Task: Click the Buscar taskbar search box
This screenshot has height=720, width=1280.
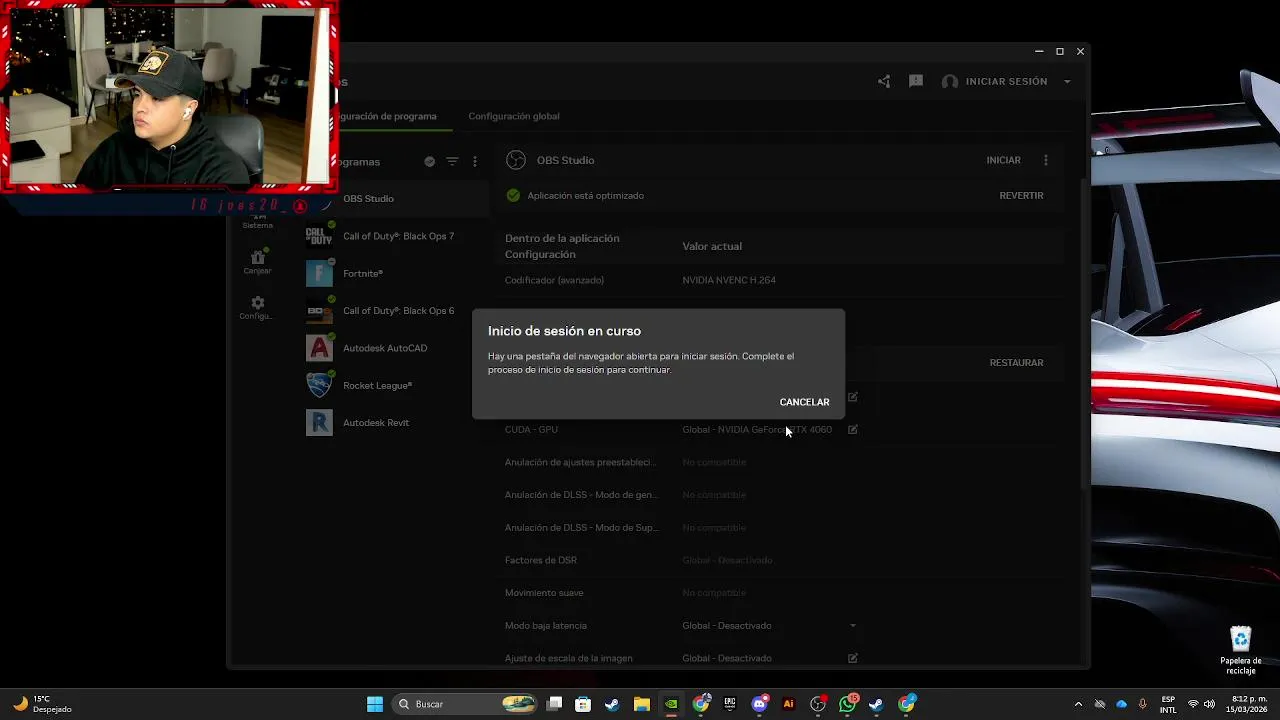Action: pos(465,704)
